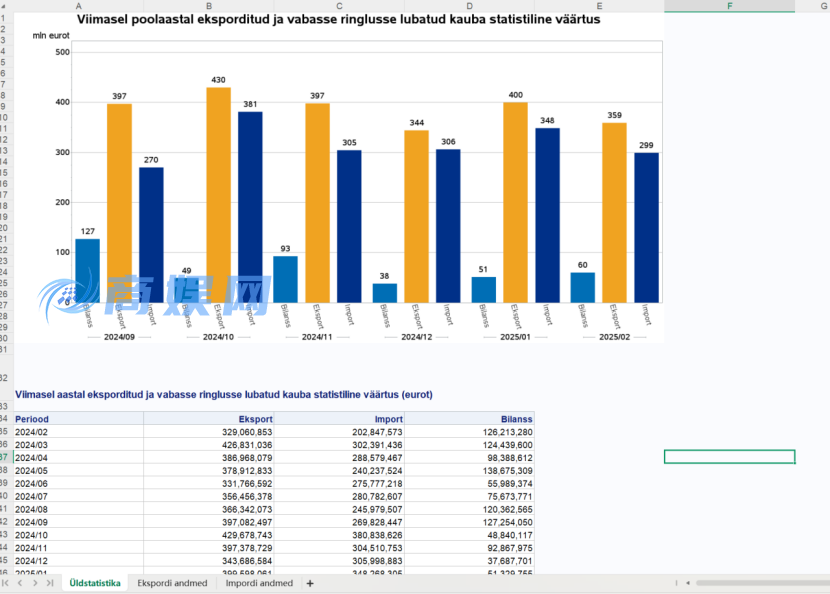
Task: Go to the previous sheet tab arrow
Action: (x=20, y=583)
